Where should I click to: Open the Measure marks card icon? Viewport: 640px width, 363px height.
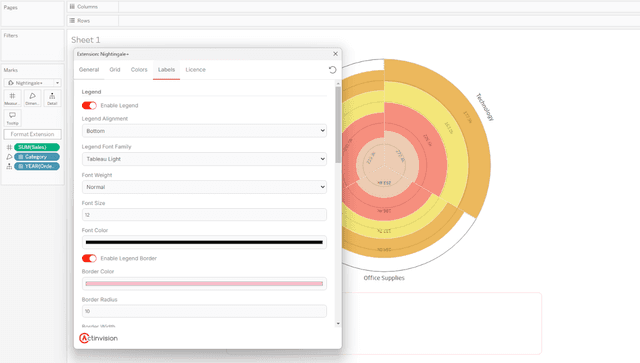[x=12, y=98]
